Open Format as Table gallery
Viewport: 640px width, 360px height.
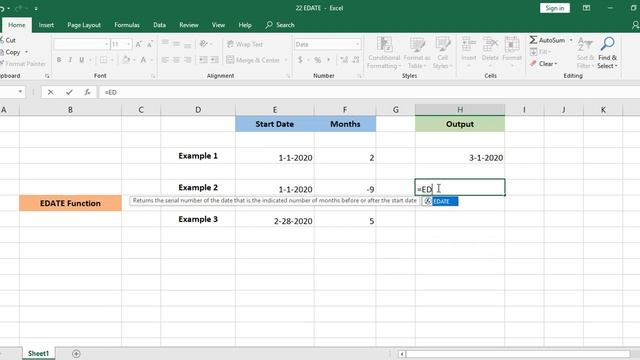point(417,53)
